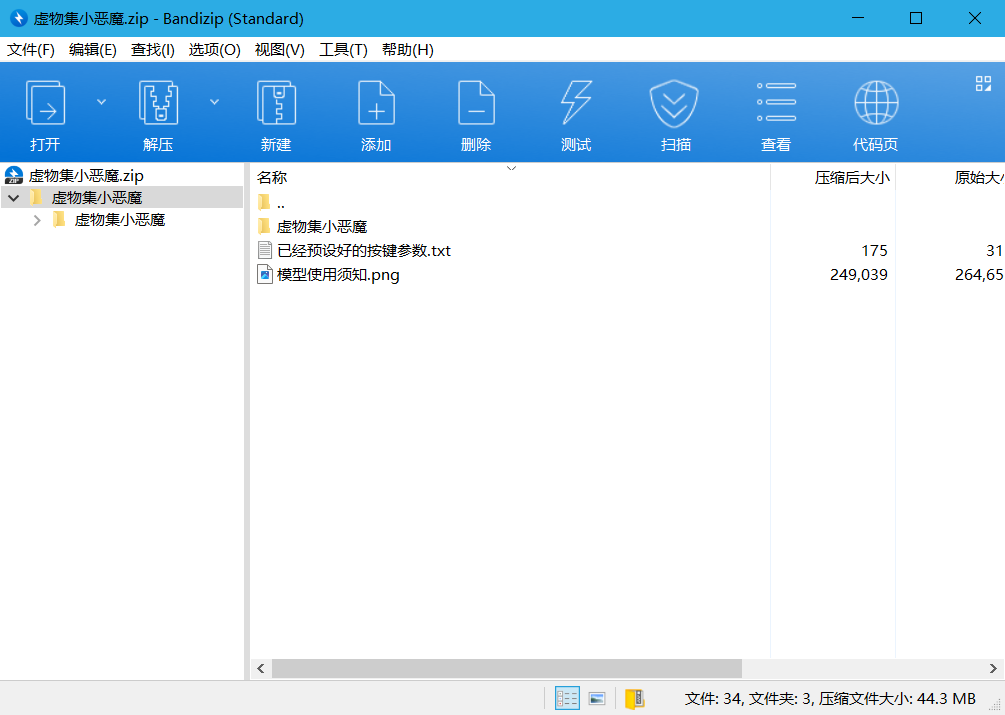Viewport: 1005px width, 715px height.
Task: Open the 文件(F) menu
Action: click(31, 50)
